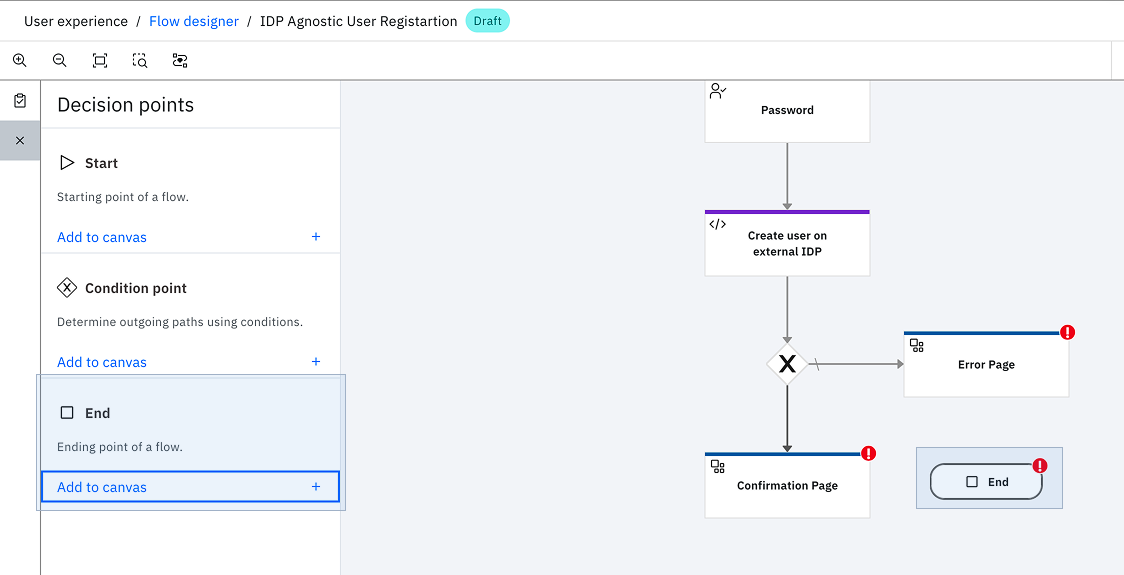1124x575 pixels.
Task: Click User experience breadcrumb
Action: click(x=76, y=22)
